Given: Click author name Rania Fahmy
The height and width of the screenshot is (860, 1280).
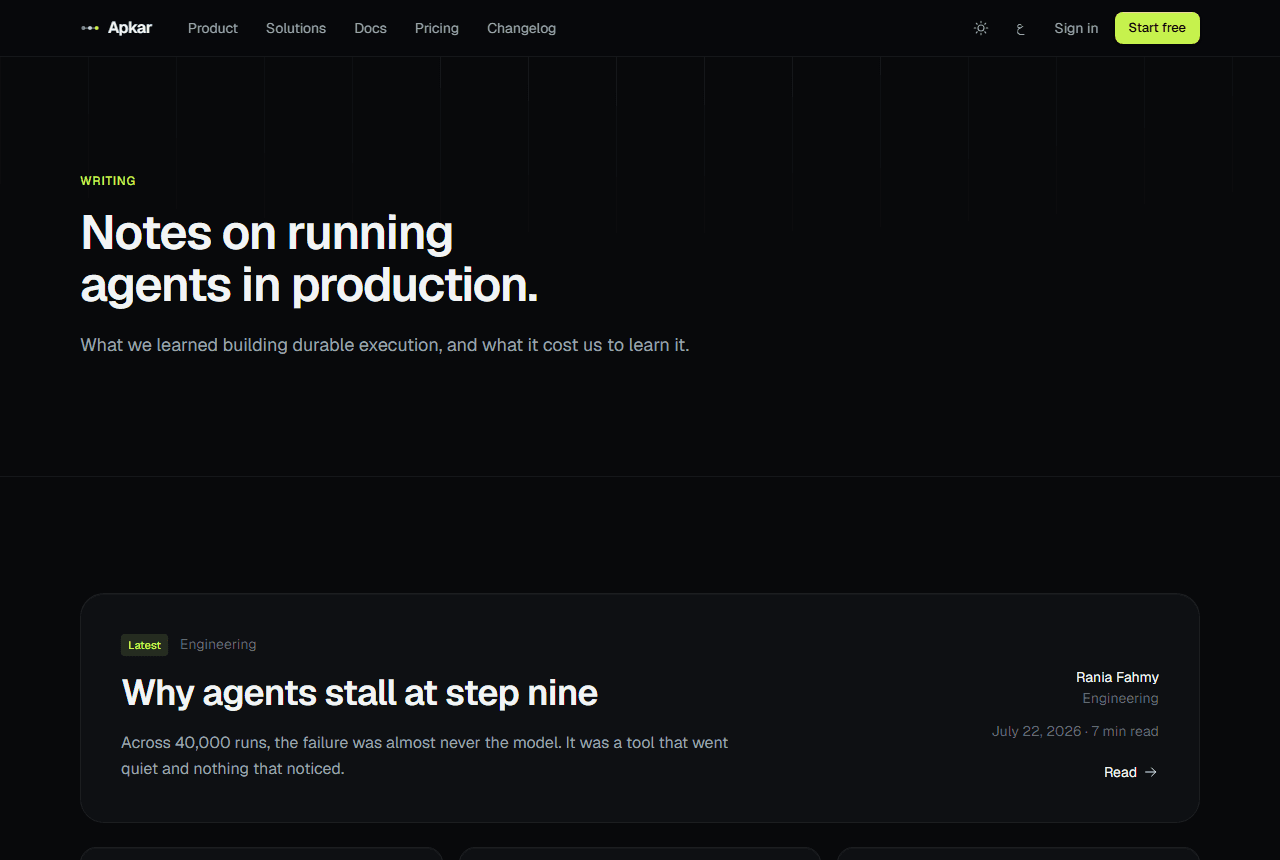Looking at the screenshot, I should tap(1117, 678).
